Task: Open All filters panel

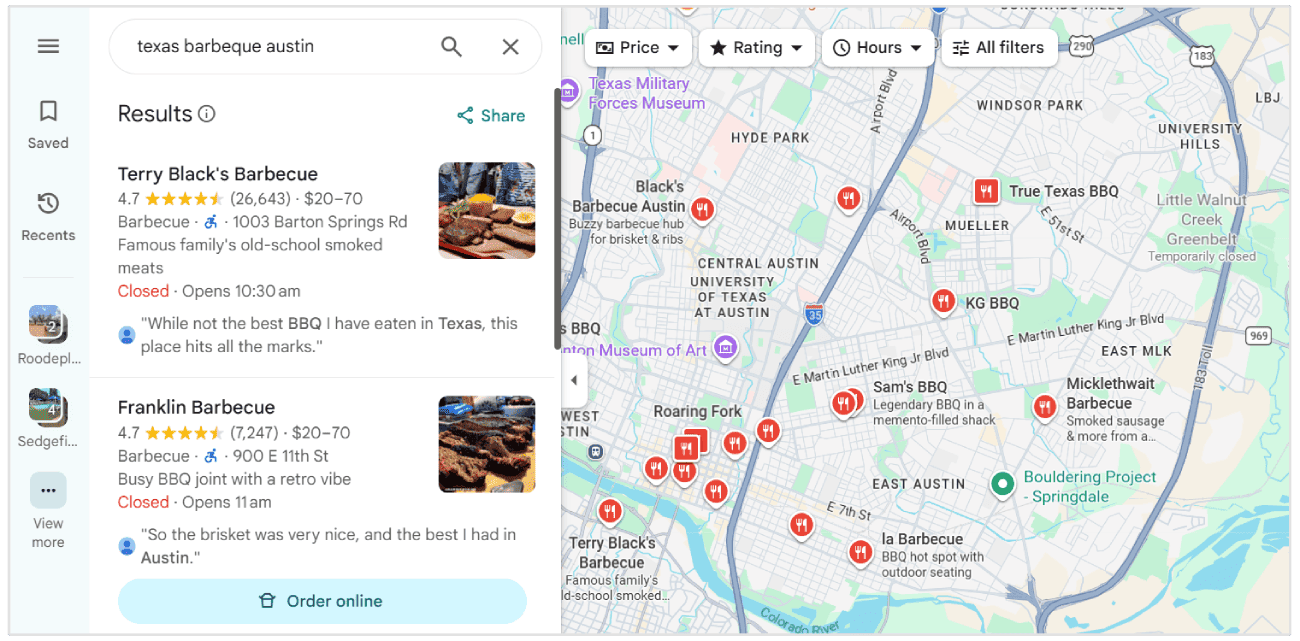Action: (999, 47)
